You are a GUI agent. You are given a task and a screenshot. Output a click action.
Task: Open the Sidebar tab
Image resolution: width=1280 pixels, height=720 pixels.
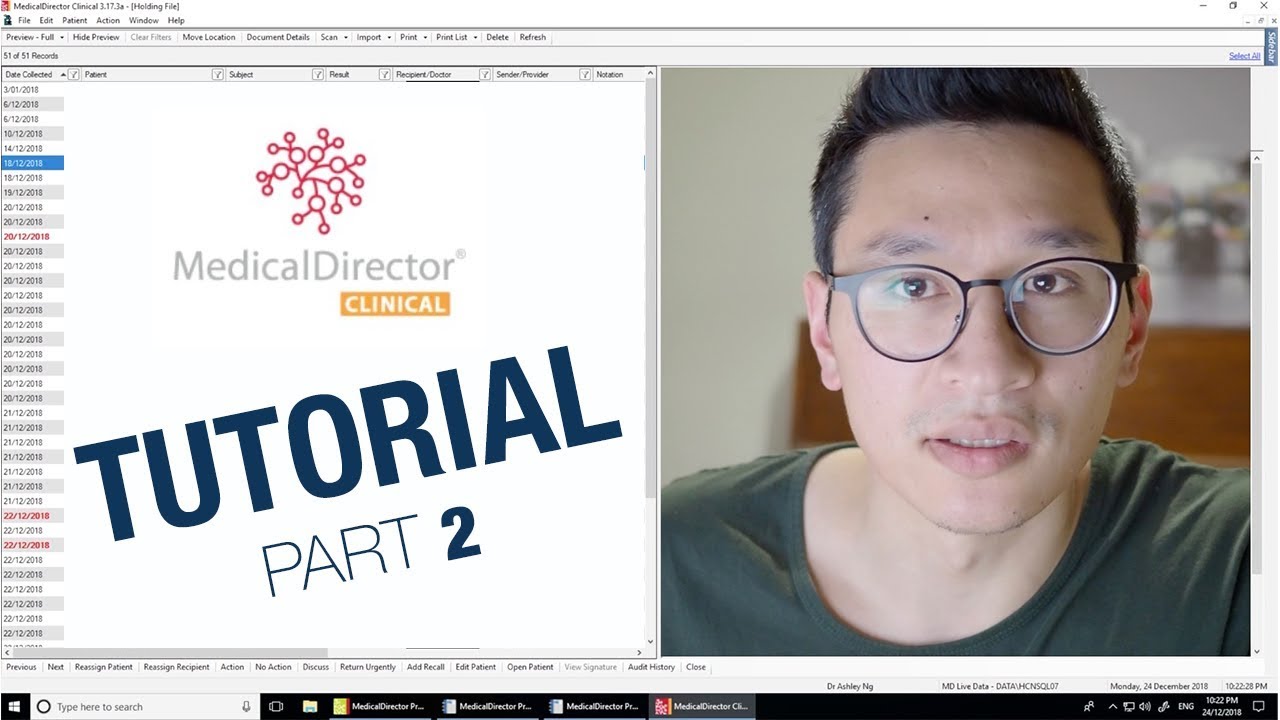1272,46
